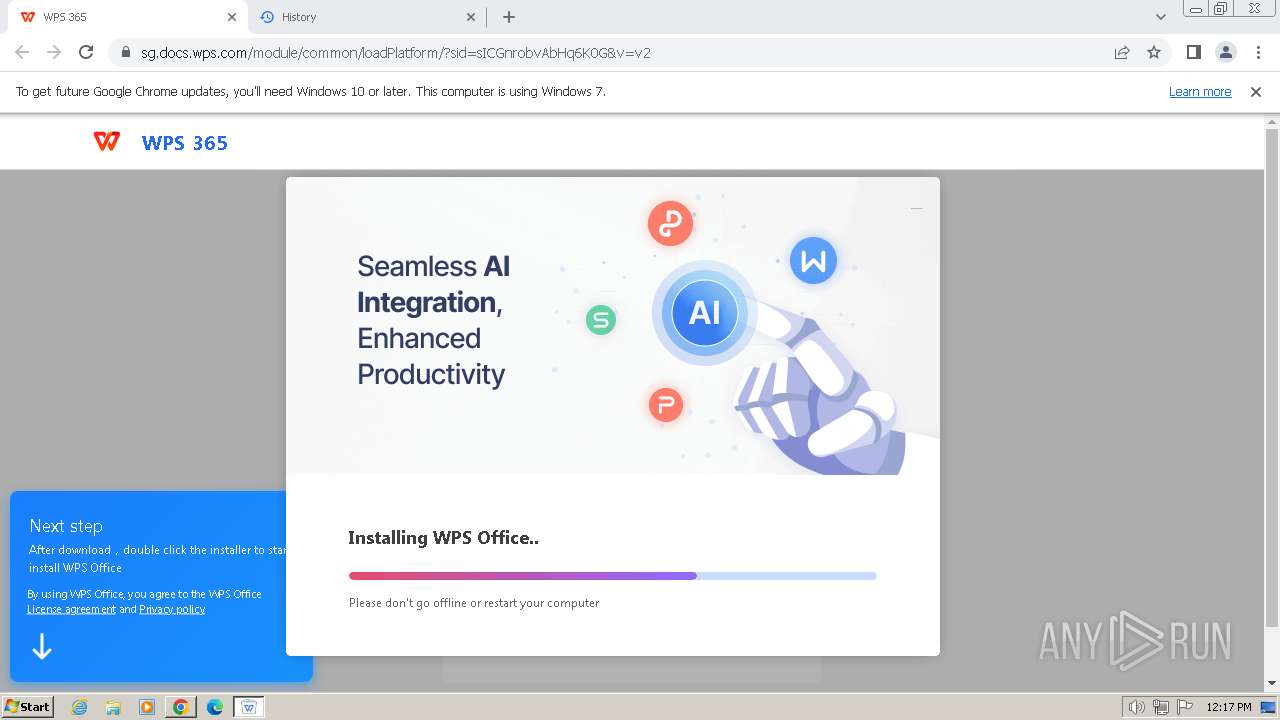
Task: Go forward to next page
Action: click(x=54, y=52)
